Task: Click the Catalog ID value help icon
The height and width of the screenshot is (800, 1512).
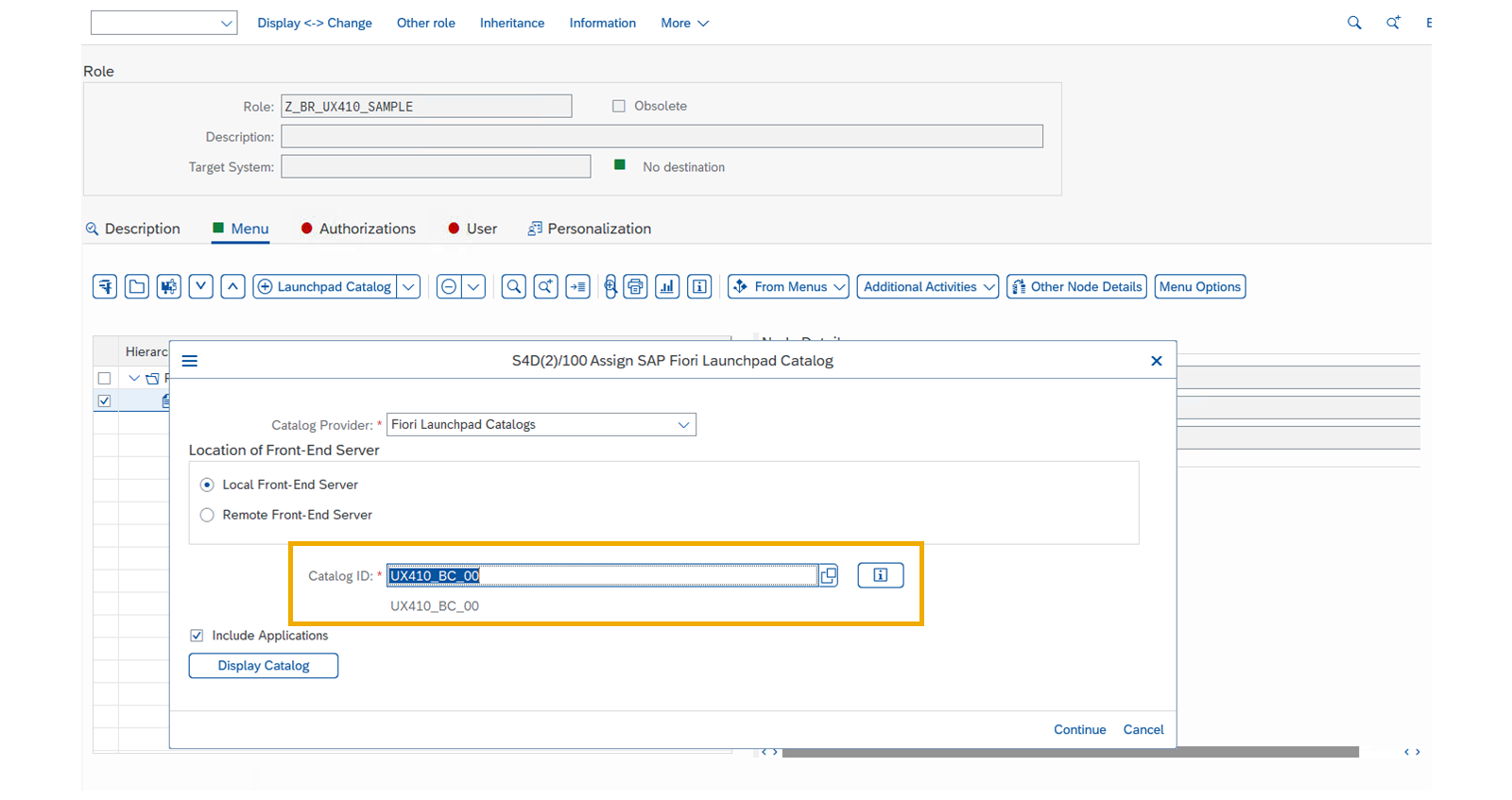Action: point(829,575)
